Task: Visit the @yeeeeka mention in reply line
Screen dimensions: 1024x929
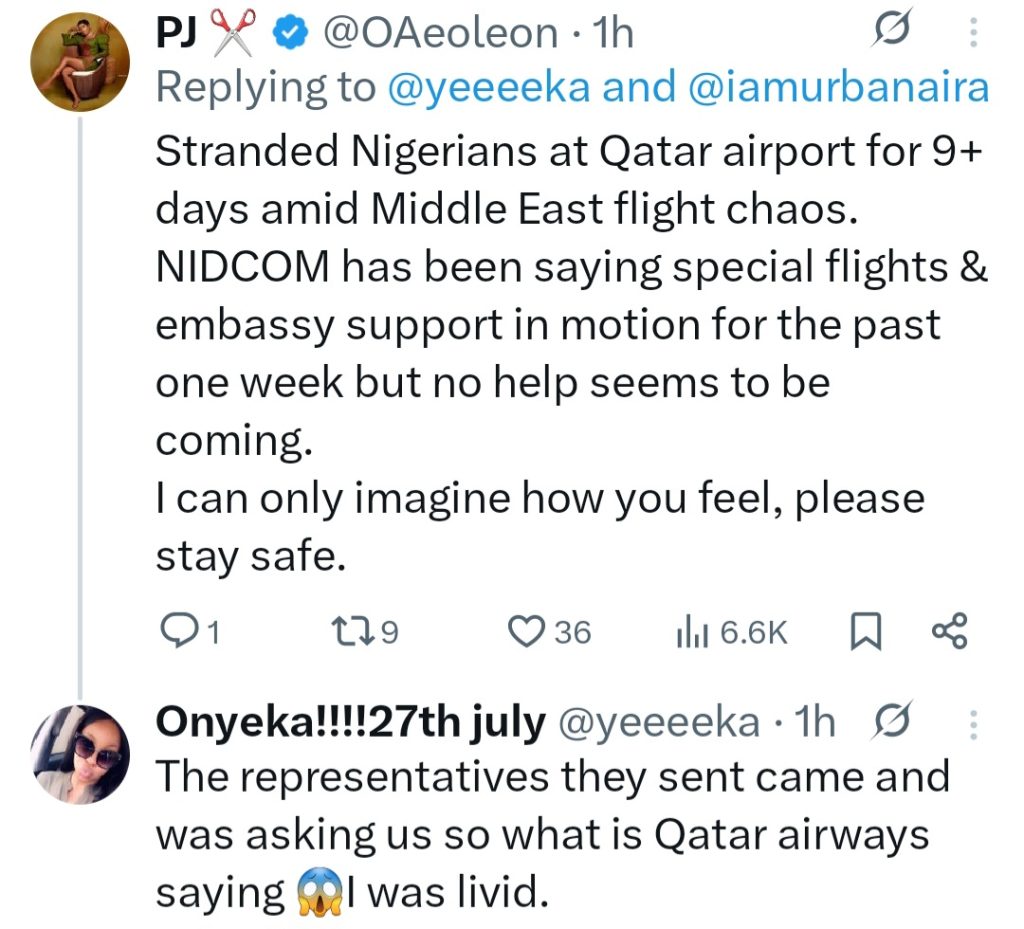Action: click(x=491, y=88)
